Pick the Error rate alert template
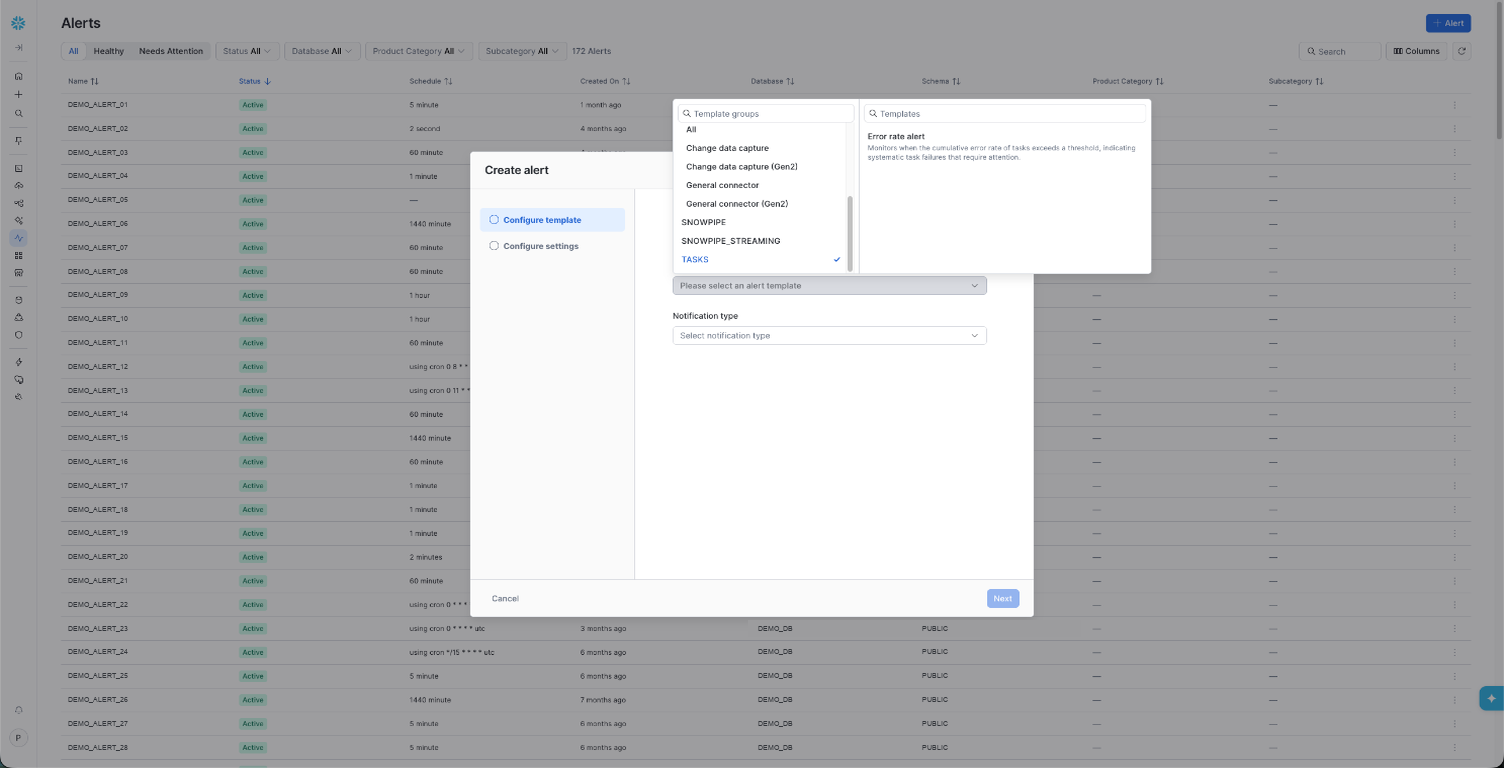Screen dimensions: 1504x768 pos(1004,146)
